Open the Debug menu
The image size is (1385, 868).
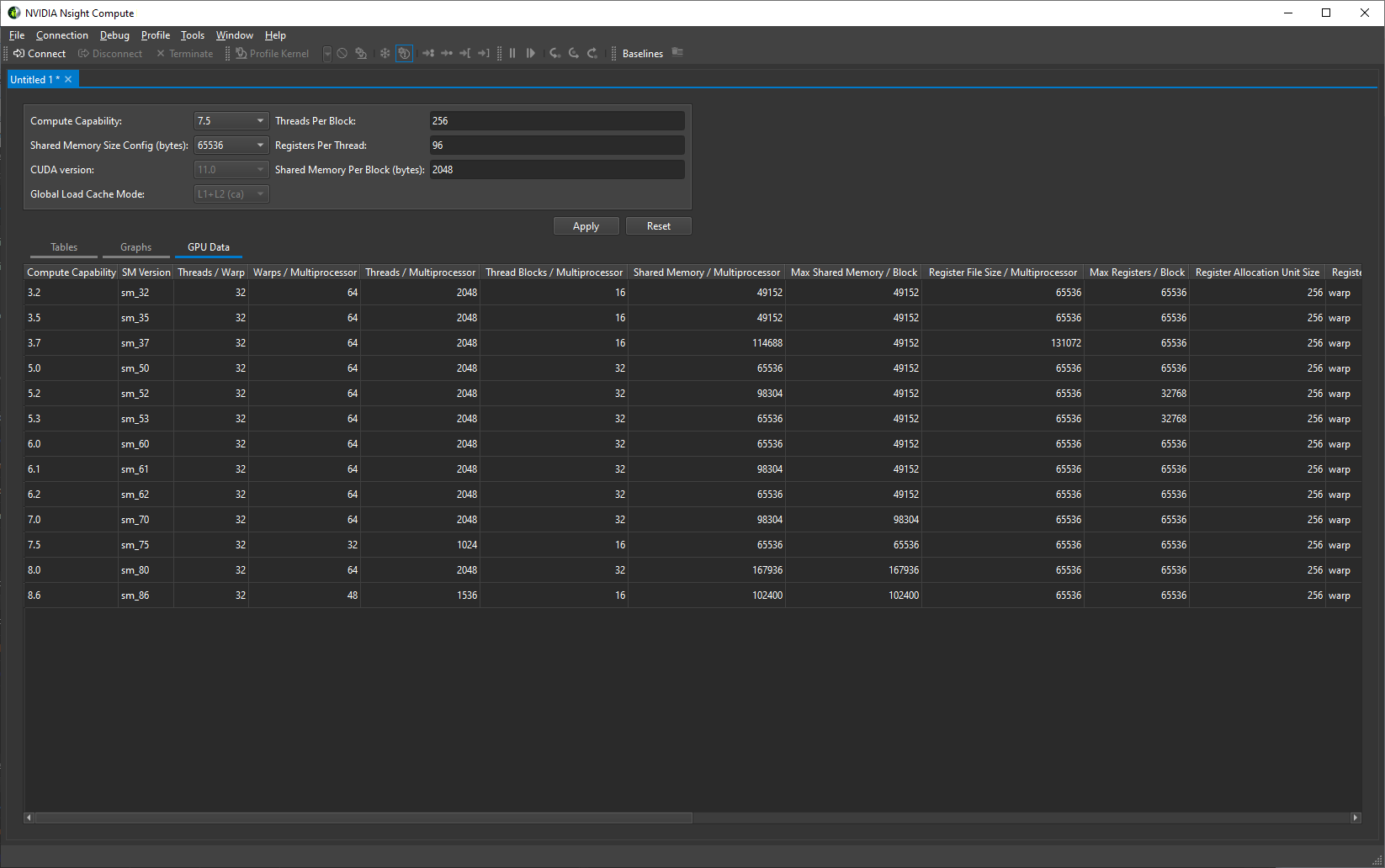[114, 35]
